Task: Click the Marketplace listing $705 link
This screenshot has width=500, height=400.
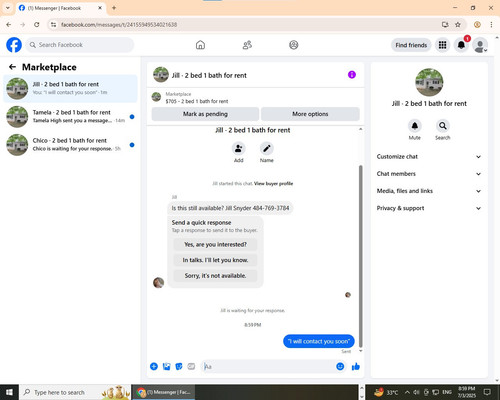Action: (197, 101)
